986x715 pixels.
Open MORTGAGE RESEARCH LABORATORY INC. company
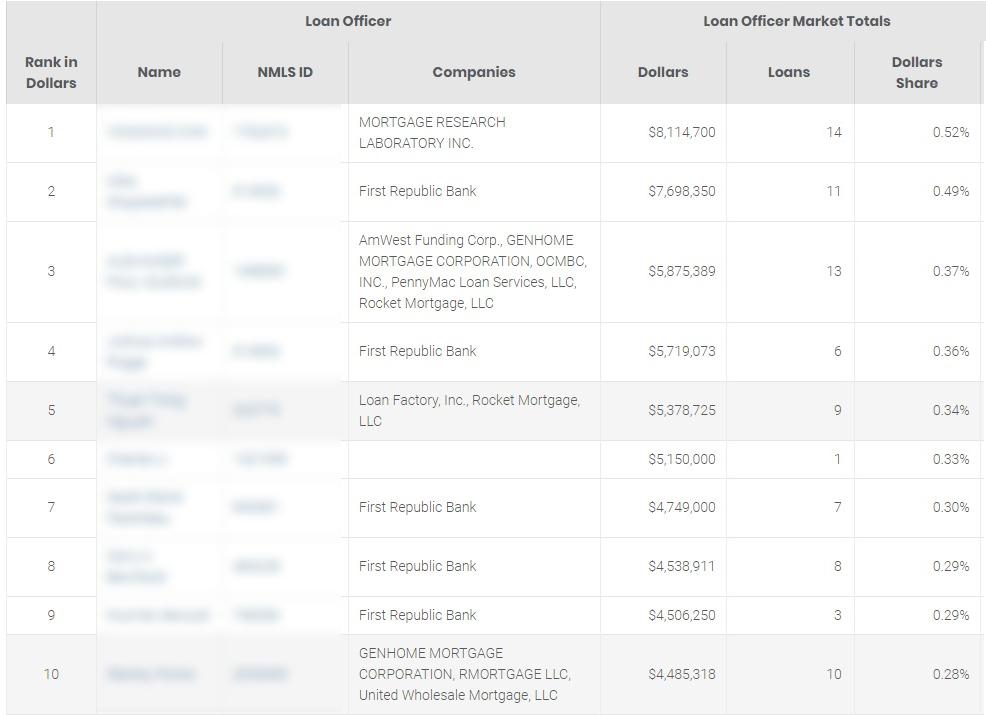(432, 133)
